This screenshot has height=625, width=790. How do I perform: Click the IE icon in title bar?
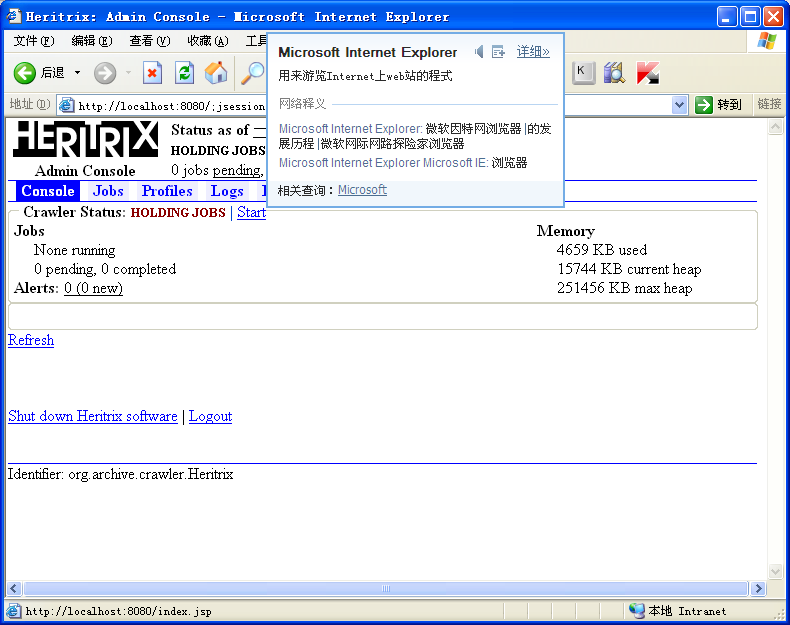tap(14, 16)
